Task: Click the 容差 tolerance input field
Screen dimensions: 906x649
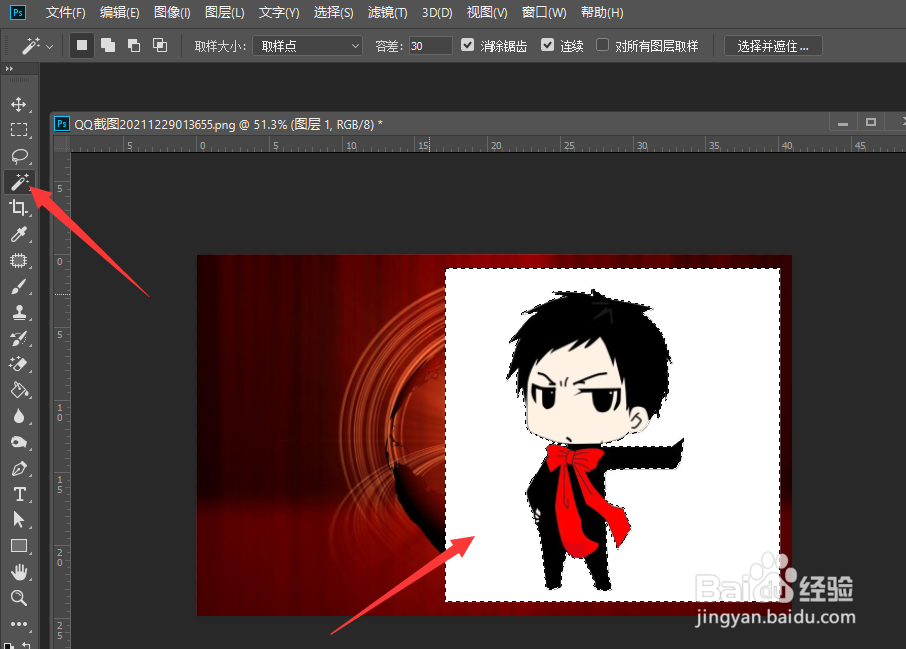Action: click(430, 46)
